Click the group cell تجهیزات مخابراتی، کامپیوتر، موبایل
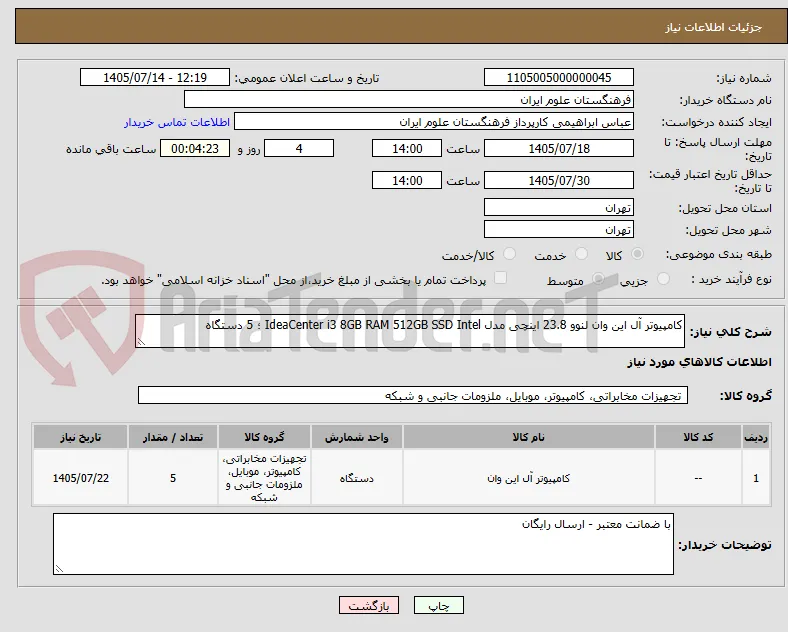The width and height of the screenshot is (788, 632). (264, 478)
